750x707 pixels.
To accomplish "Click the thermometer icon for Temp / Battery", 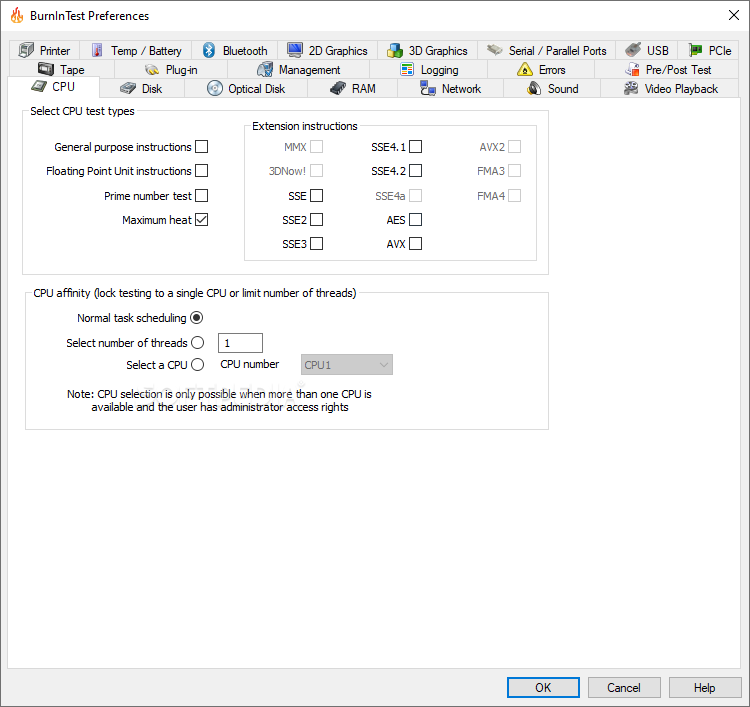I will pos(97,50).
